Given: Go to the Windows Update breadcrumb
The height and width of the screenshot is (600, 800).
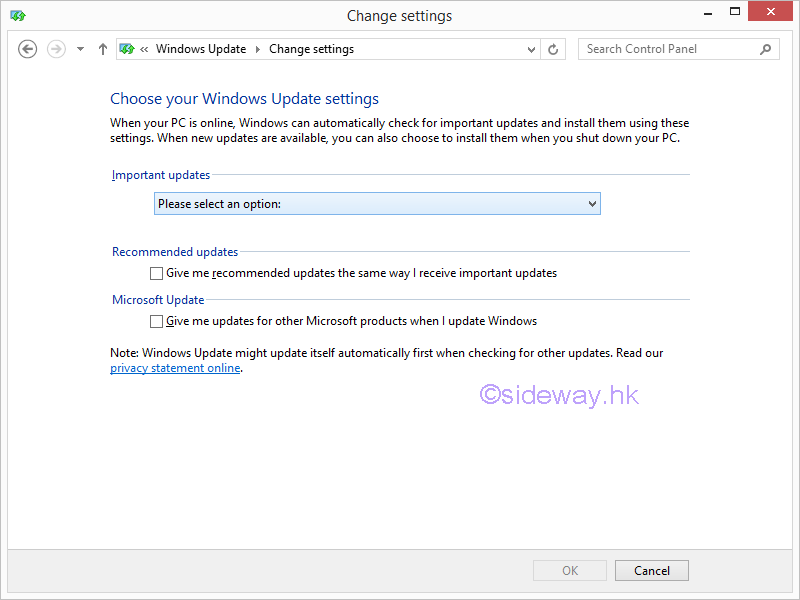Looking at the screenshot, I should pyautogui.click(x=201, y=49).
